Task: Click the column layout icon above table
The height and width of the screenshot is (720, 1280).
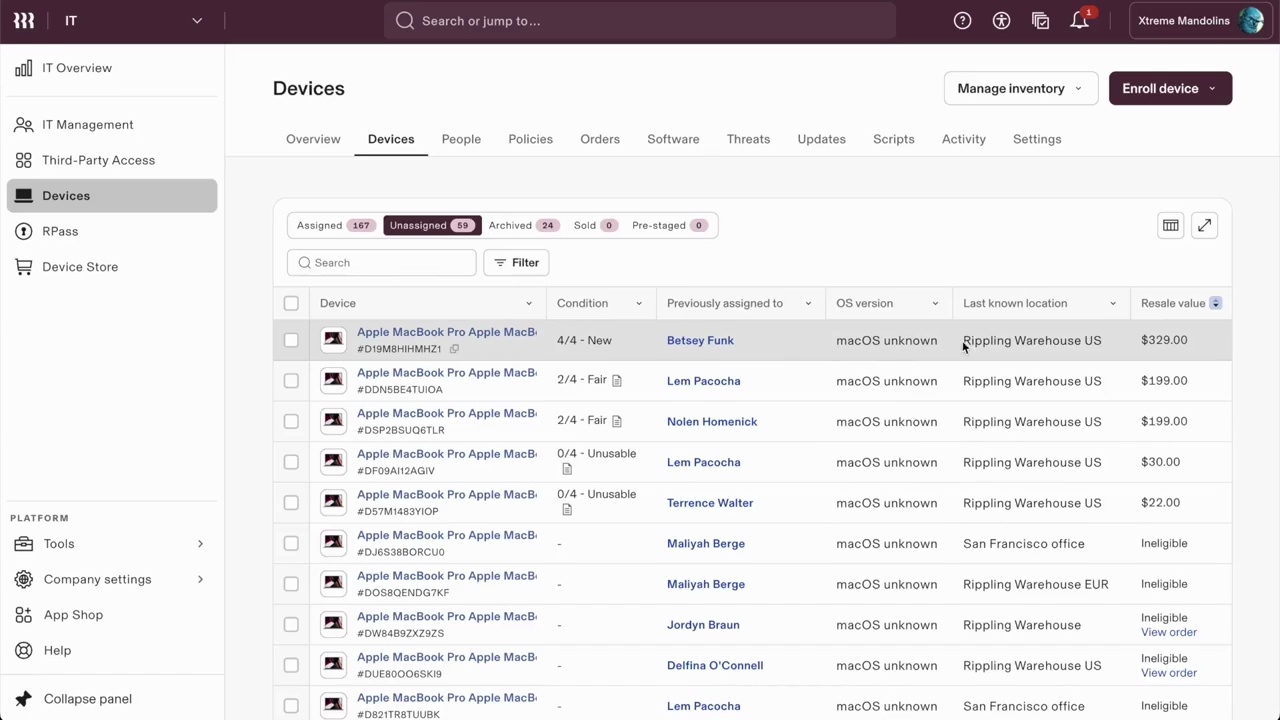Action: click(1170, 226)
